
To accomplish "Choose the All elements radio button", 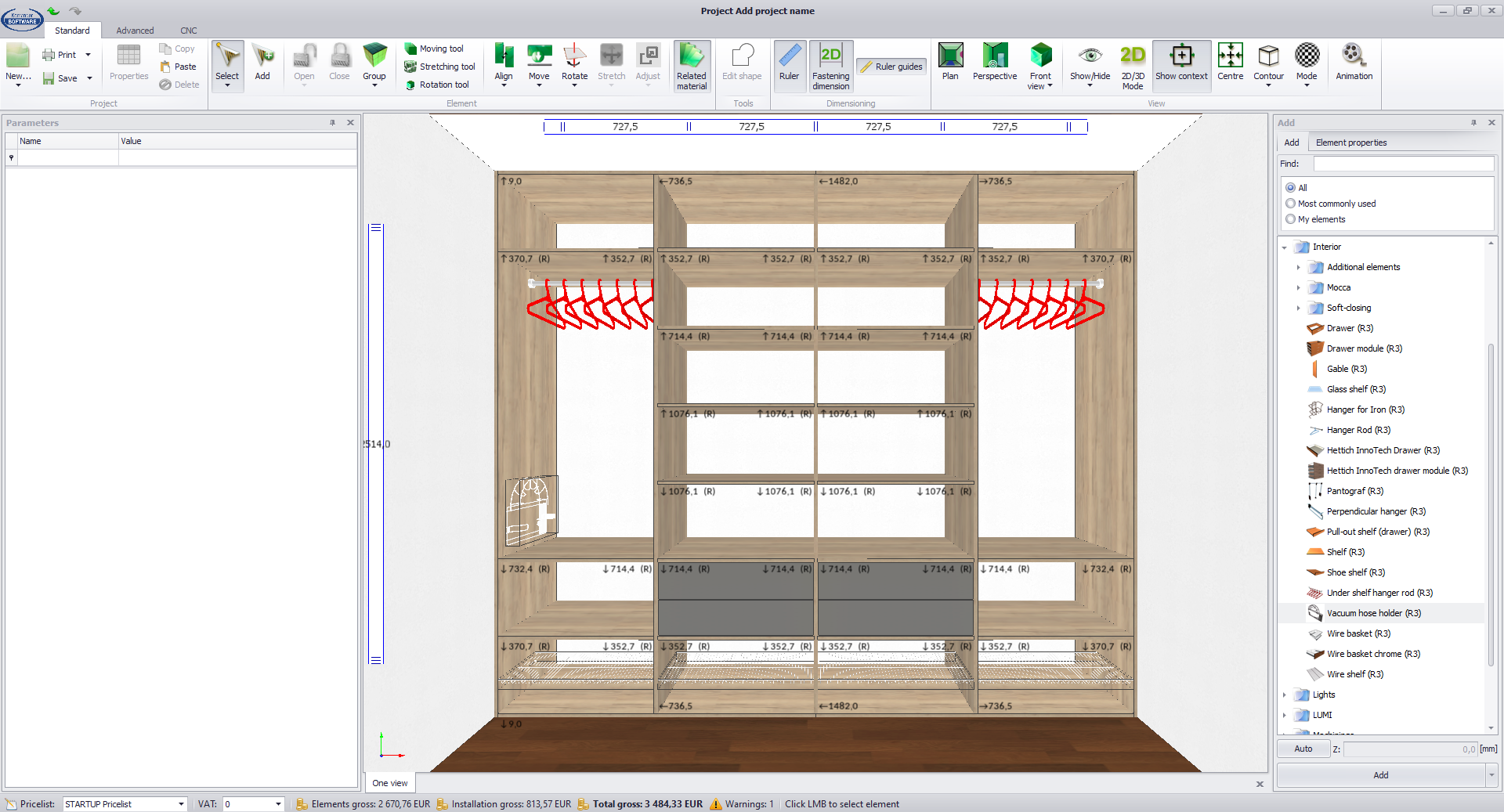I will [x=1291, y=188].
